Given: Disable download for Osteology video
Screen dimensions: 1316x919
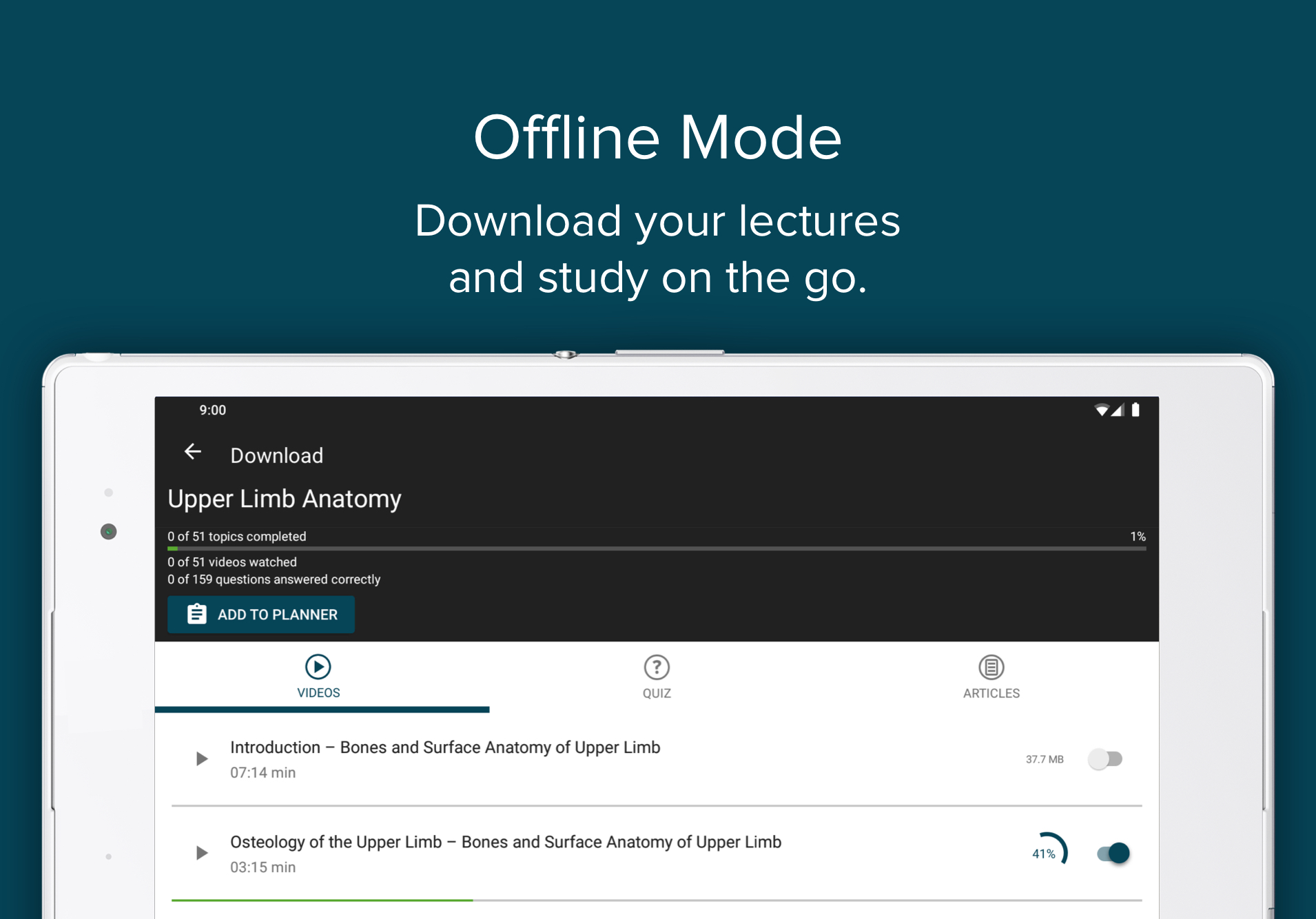Looking at the screenshot, I should click(x=1113, y=853).
